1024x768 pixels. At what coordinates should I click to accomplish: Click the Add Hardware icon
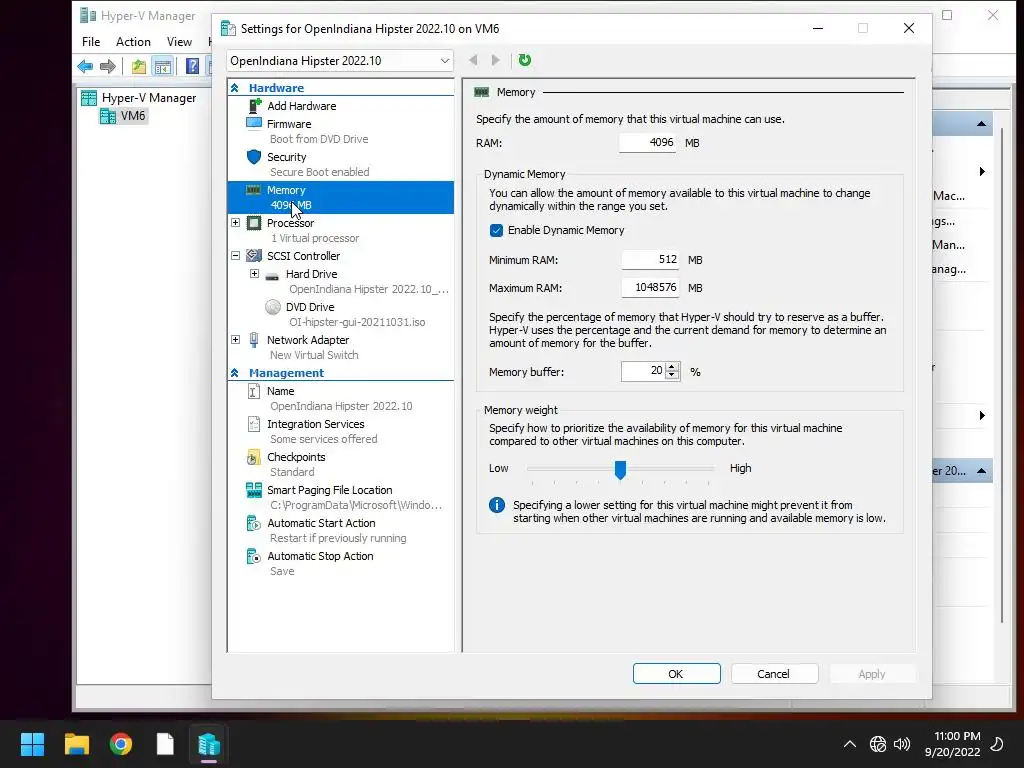click(255, 106)
